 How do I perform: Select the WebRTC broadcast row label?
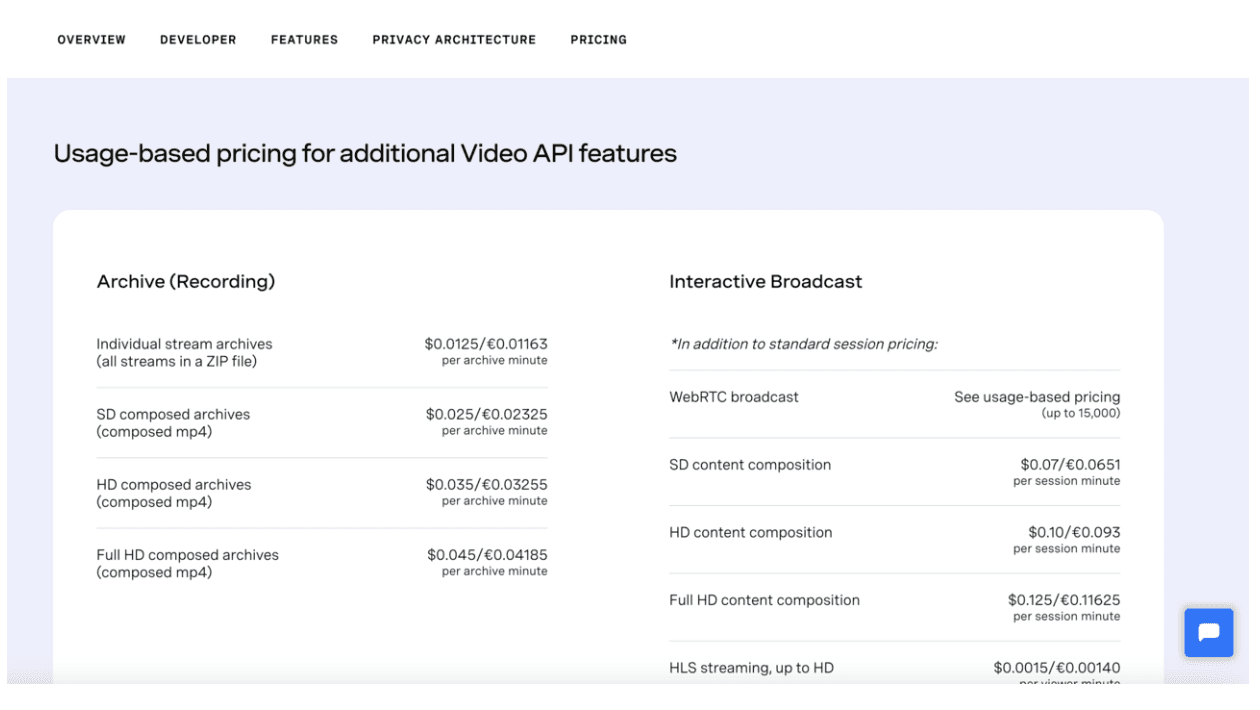[x=733, y=397]
